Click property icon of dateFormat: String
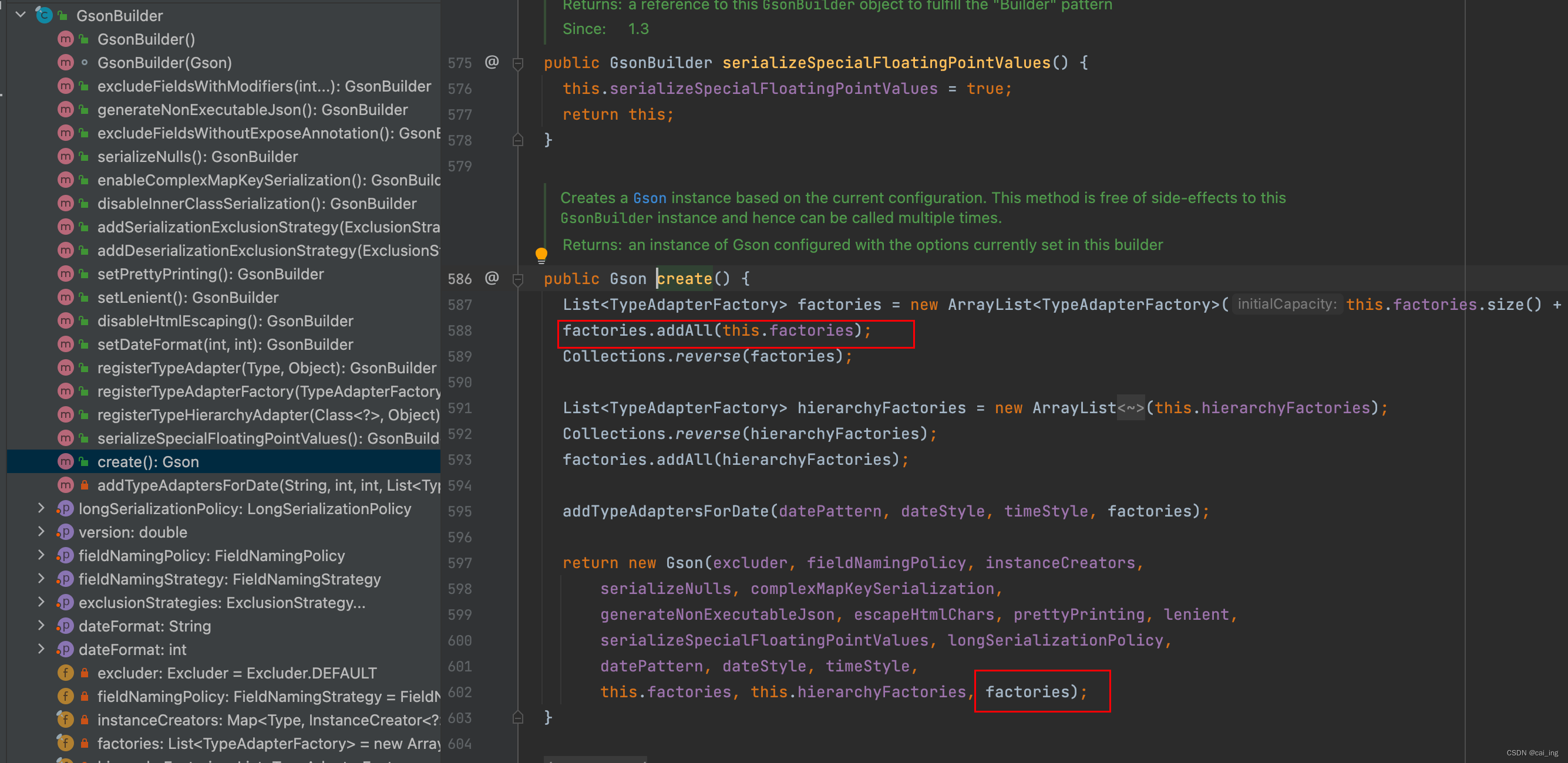 click(x=65, y=626)
